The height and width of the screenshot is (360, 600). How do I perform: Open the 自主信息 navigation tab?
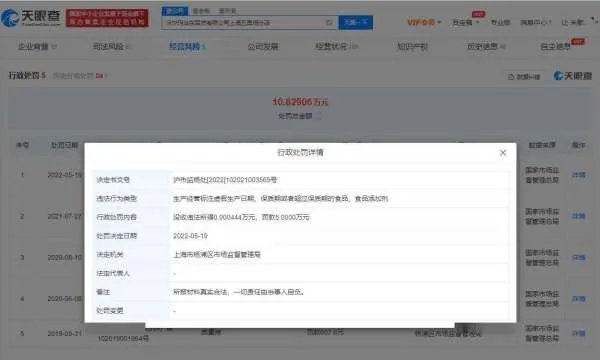pos(555,47)
